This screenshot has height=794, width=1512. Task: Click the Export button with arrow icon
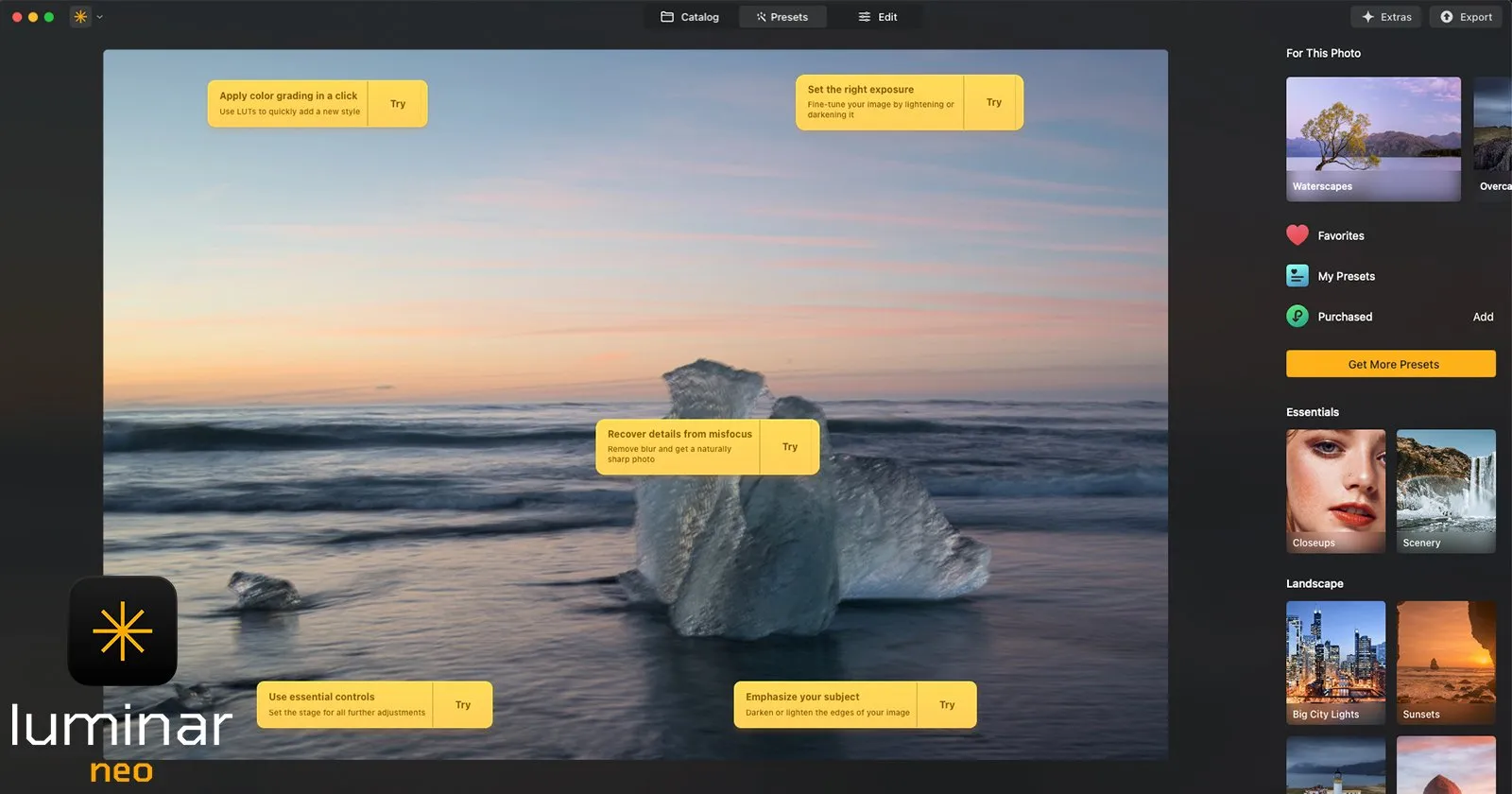(x=1466, y=17)
